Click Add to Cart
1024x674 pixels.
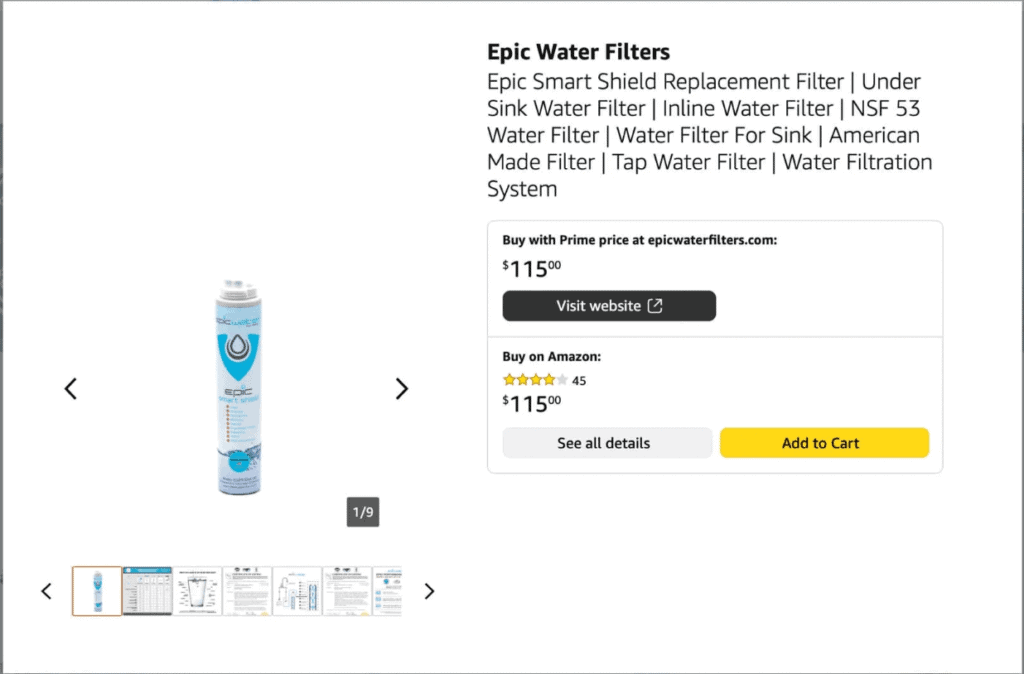(824, 443)
